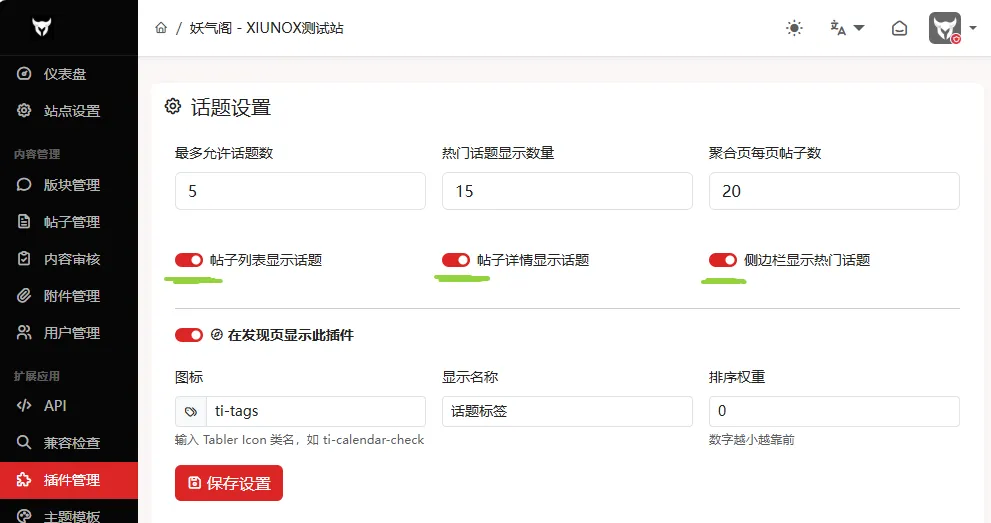Image resolution: width=991 pixels, height=523 pixels.
Task: Open 帖子管理 in the sidebar
Action: [x=69, y=222]
